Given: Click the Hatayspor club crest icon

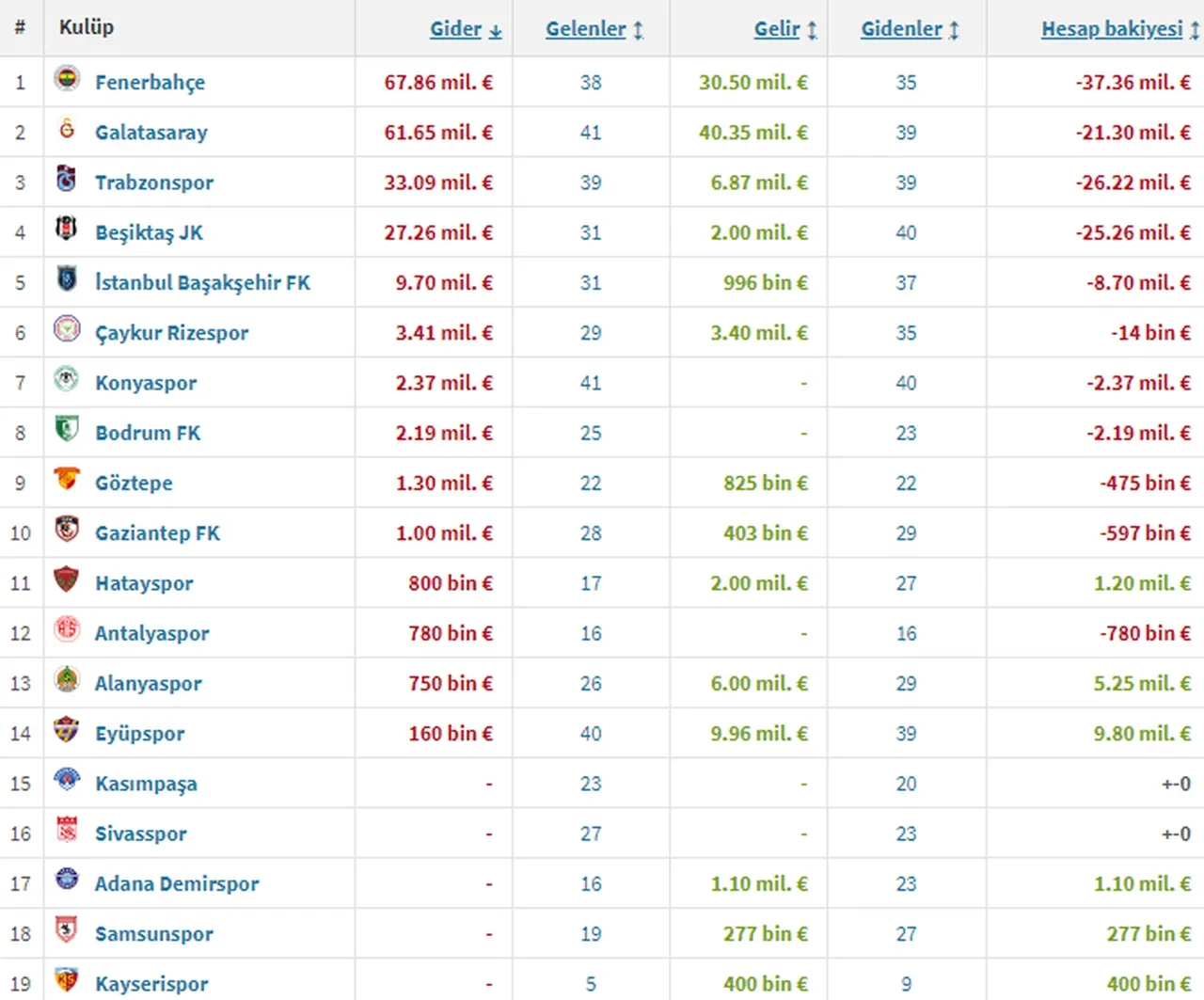Looking at the screenshot, I should pyautogui.click(x=67, y=579).
